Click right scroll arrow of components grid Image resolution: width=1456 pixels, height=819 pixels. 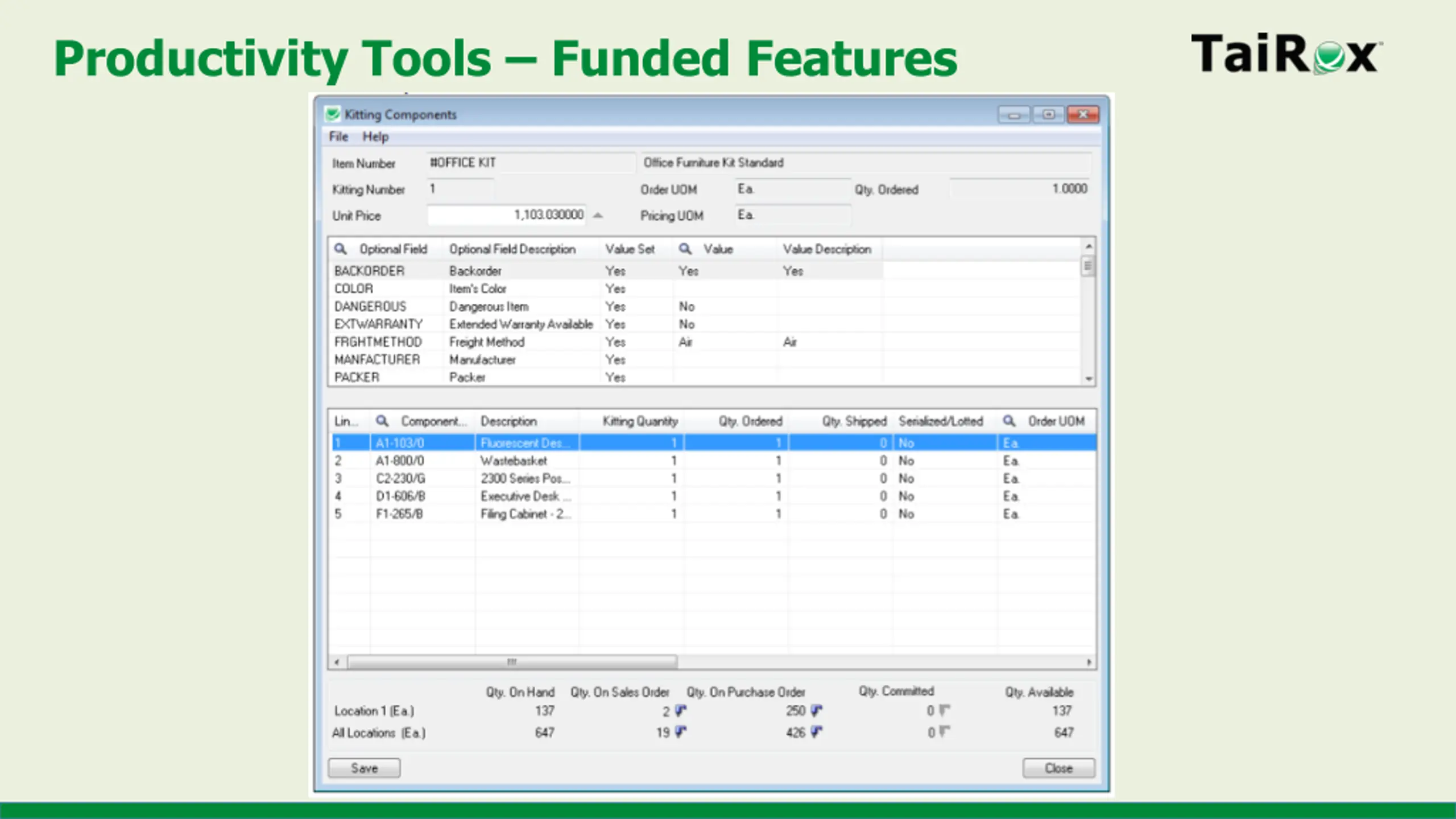coord(1089,661)
